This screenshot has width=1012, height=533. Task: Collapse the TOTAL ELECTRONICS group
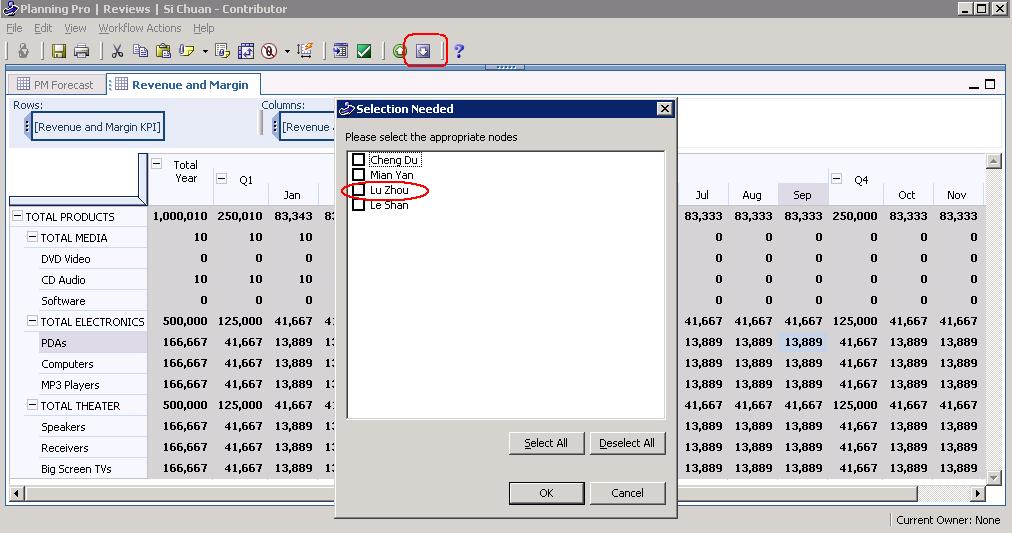32,321
